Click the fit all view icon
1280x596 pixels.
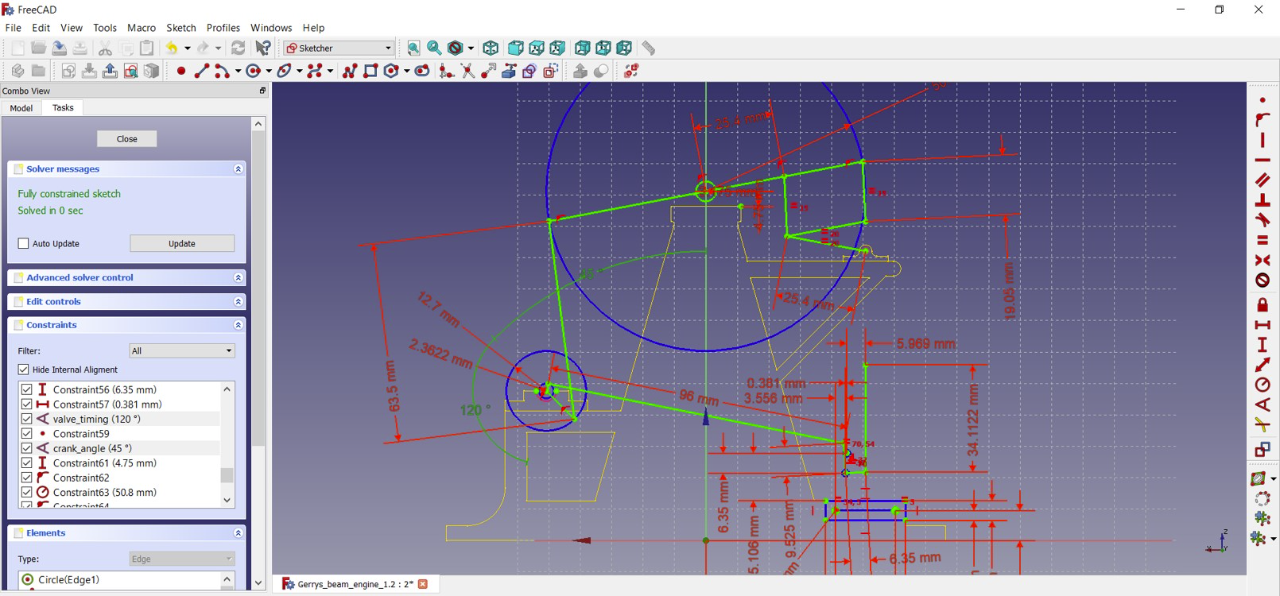413,48
